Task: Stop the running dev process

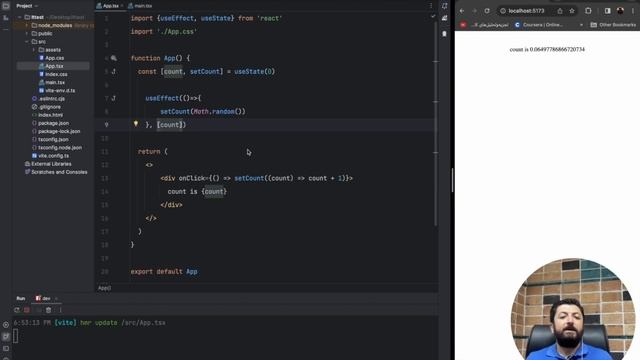Action: (x=27, y=310)
